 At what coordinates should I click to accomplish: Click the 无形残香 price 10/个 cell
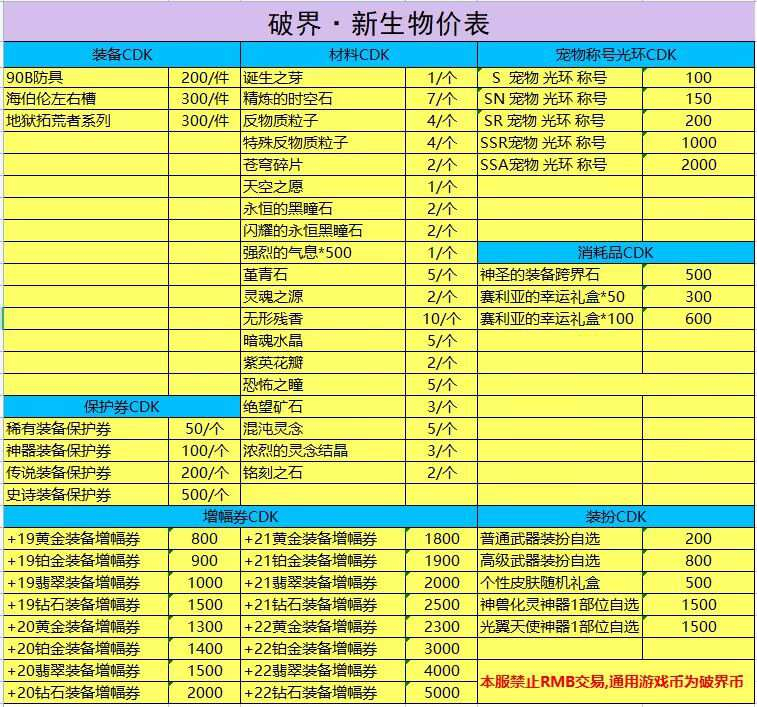coord(441,319)
